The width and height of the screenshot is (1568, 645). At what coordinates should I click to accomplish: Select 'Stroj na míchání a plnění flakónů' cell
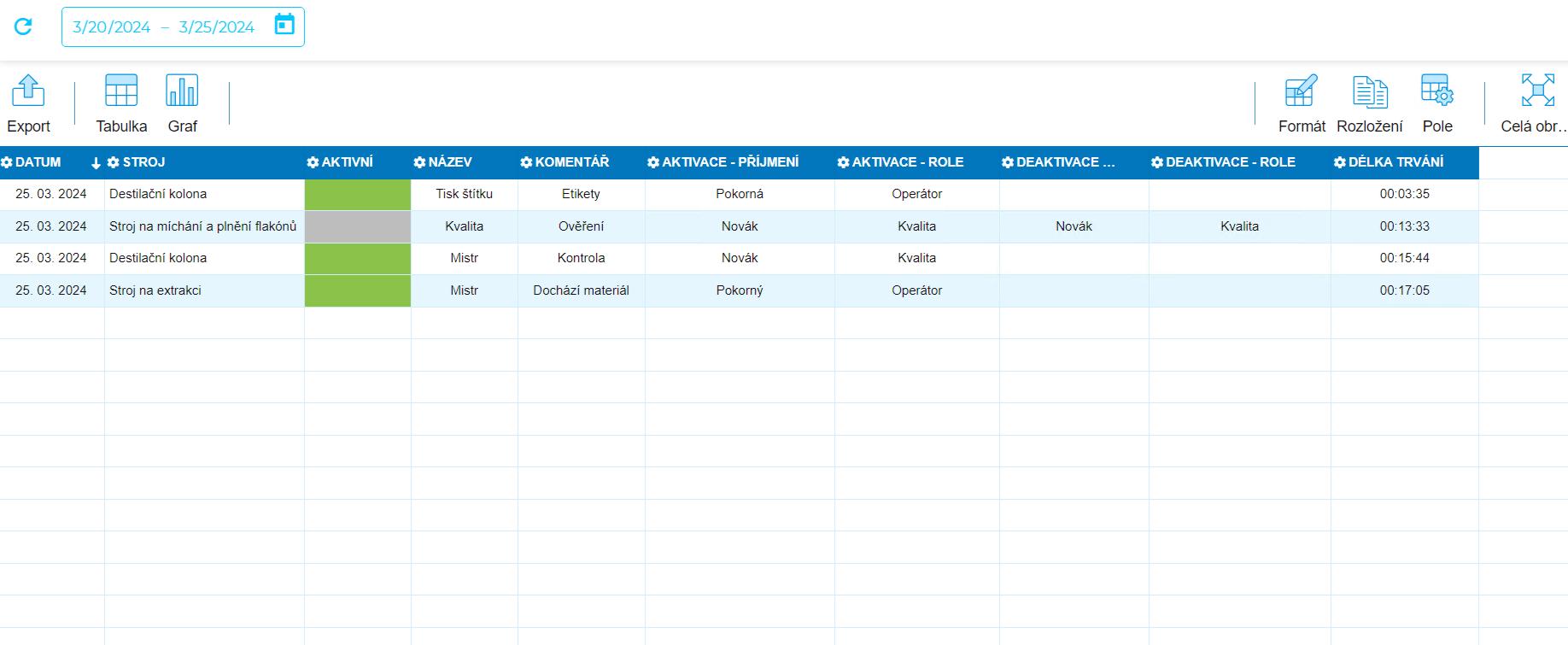[203, 226]
